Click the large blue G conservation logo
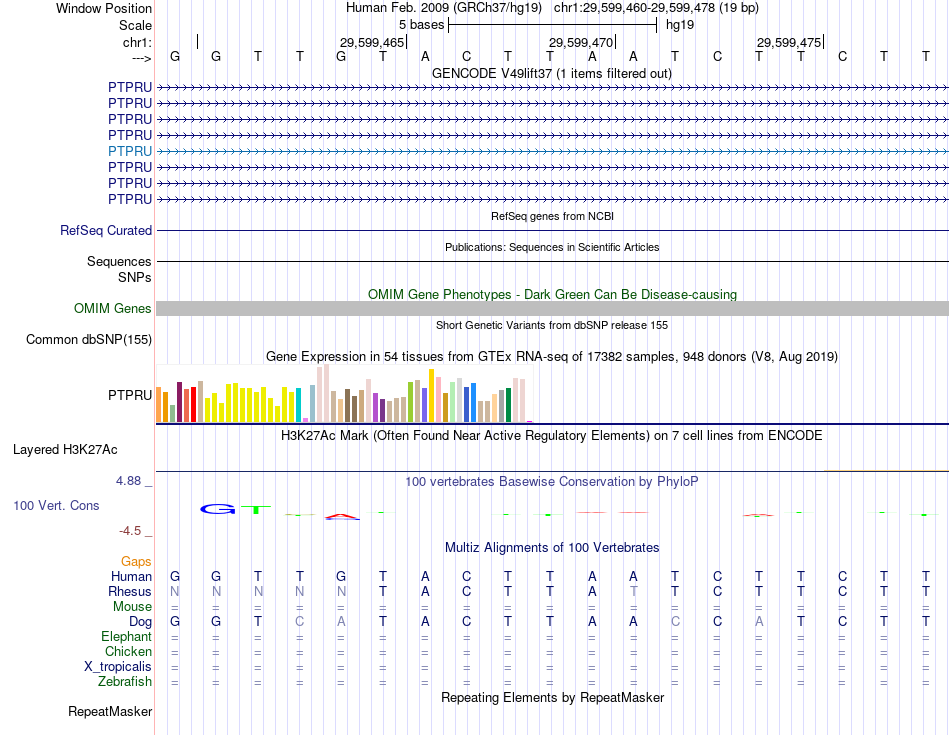This screenshot has width=950, height=735. 218,510
